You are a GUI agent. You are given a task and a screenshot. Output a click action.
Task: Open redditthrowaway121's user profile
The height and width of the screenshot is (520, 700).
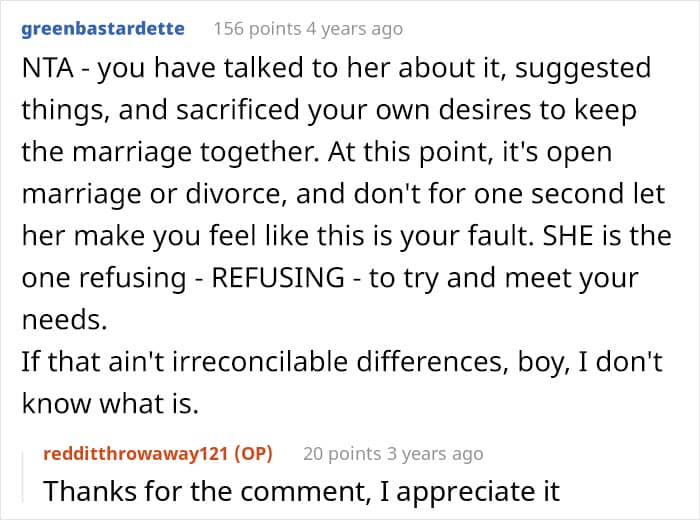[134, 453]
